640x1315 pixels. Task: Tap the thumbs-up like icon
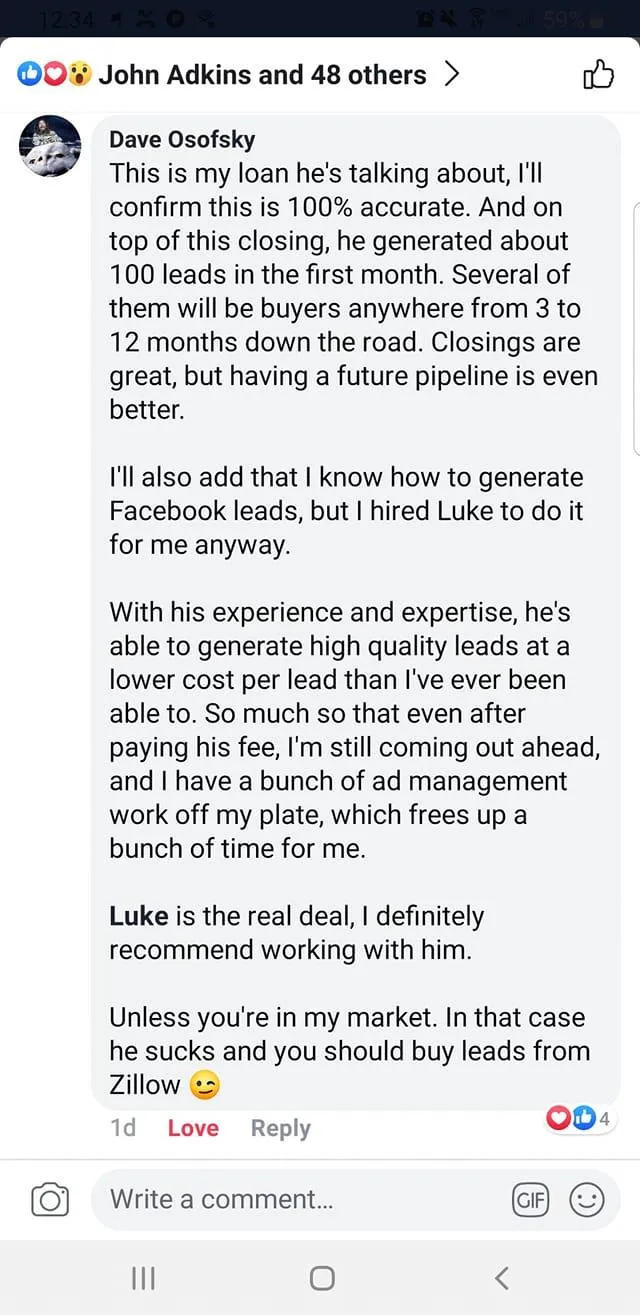pyautogui.click(x=597, y=75)
